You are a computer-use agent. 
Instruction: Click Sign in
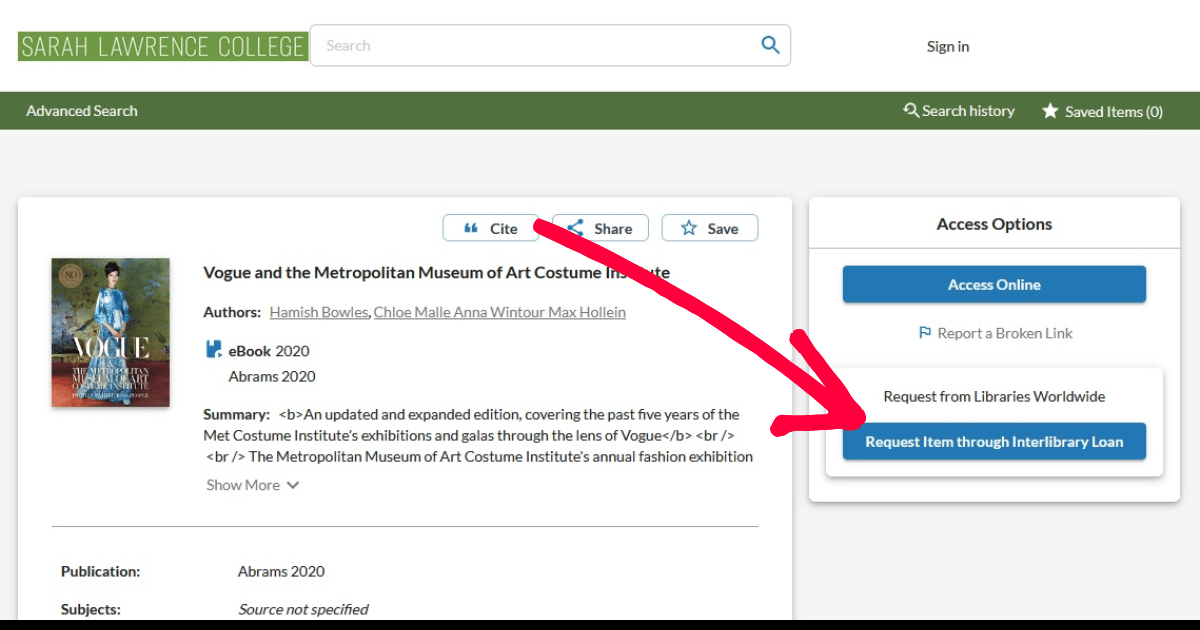tap(948, 46)
